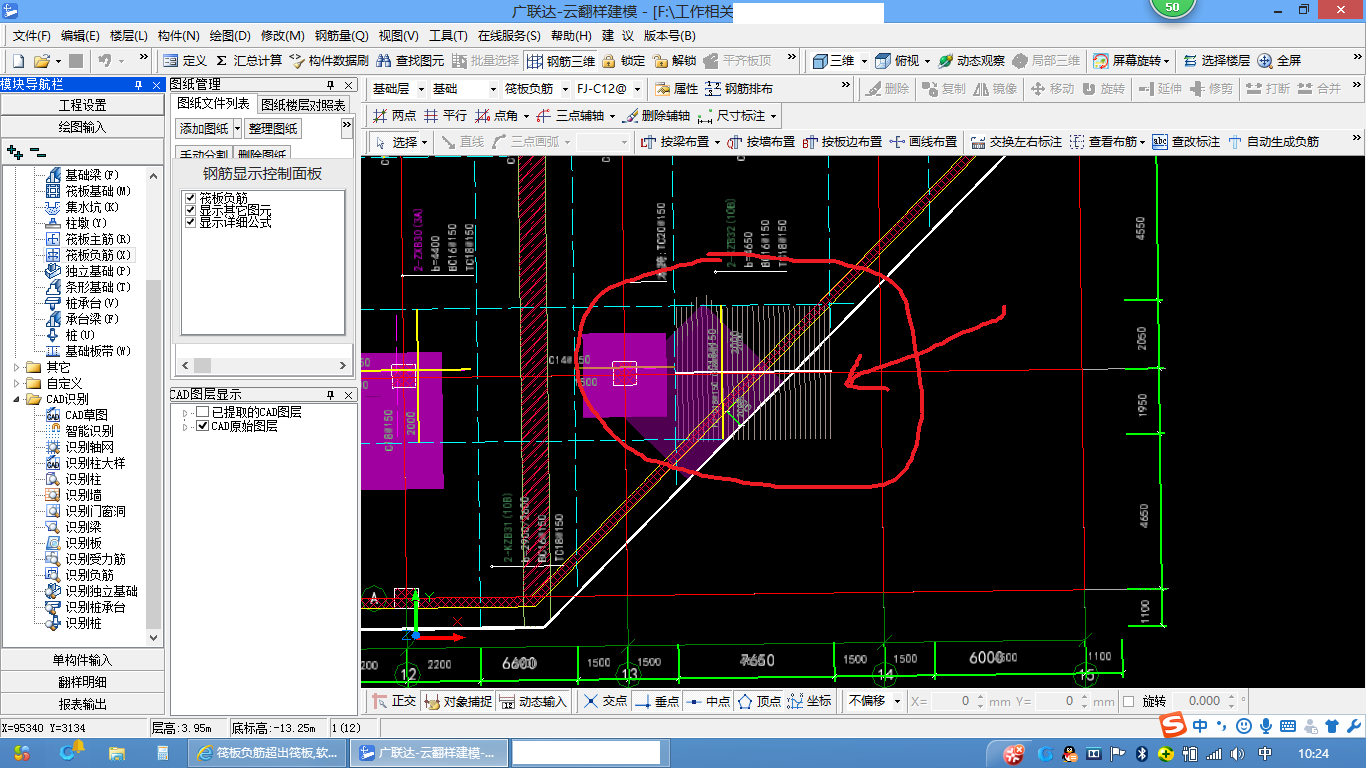This screenshot has width=1366, height=768.
Task: Click 查找图元 find element tool
Action: tap(410, 61)
